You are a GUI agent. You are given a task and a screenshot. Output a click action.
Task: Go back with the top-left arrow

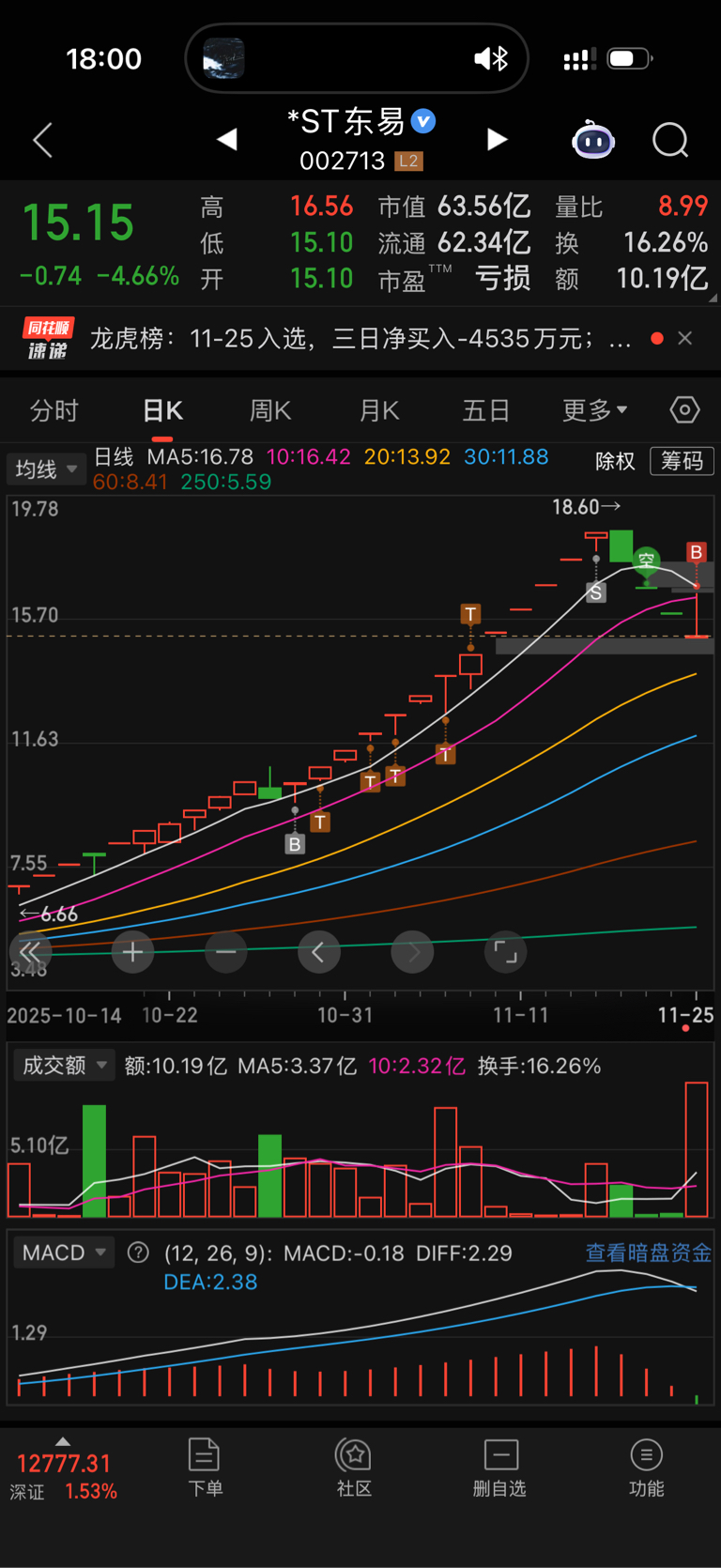pos(43,141)
